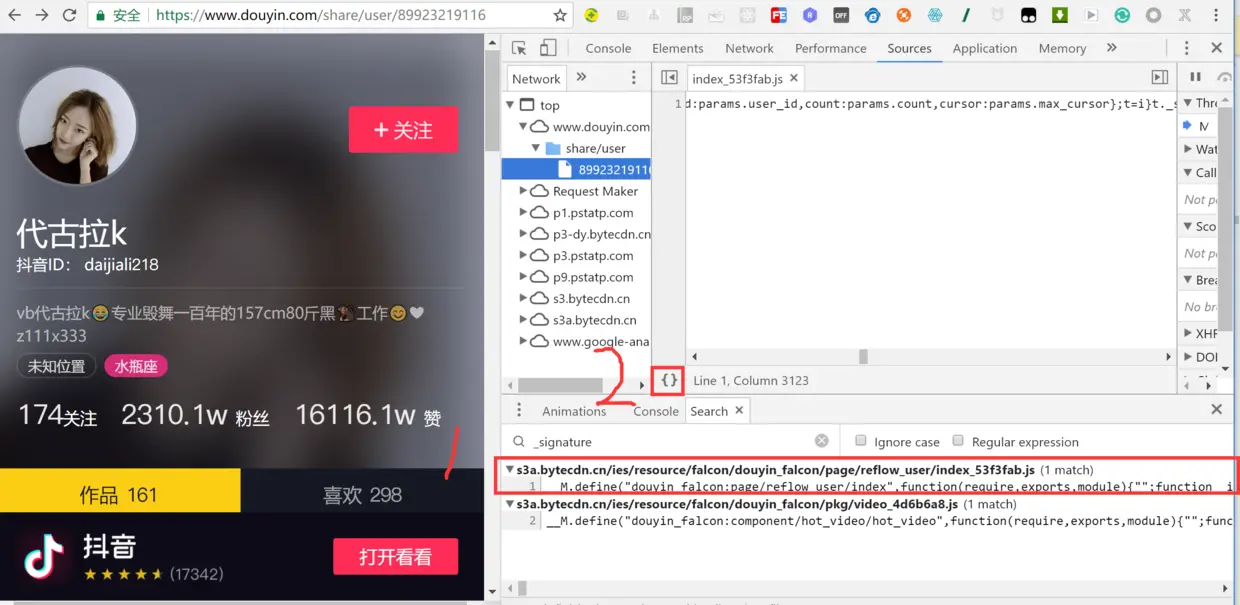The height and width of the screenshot is (605, 1240).
Task: Enable the Regular expression checkbox
Action: (x=958, y=441)
